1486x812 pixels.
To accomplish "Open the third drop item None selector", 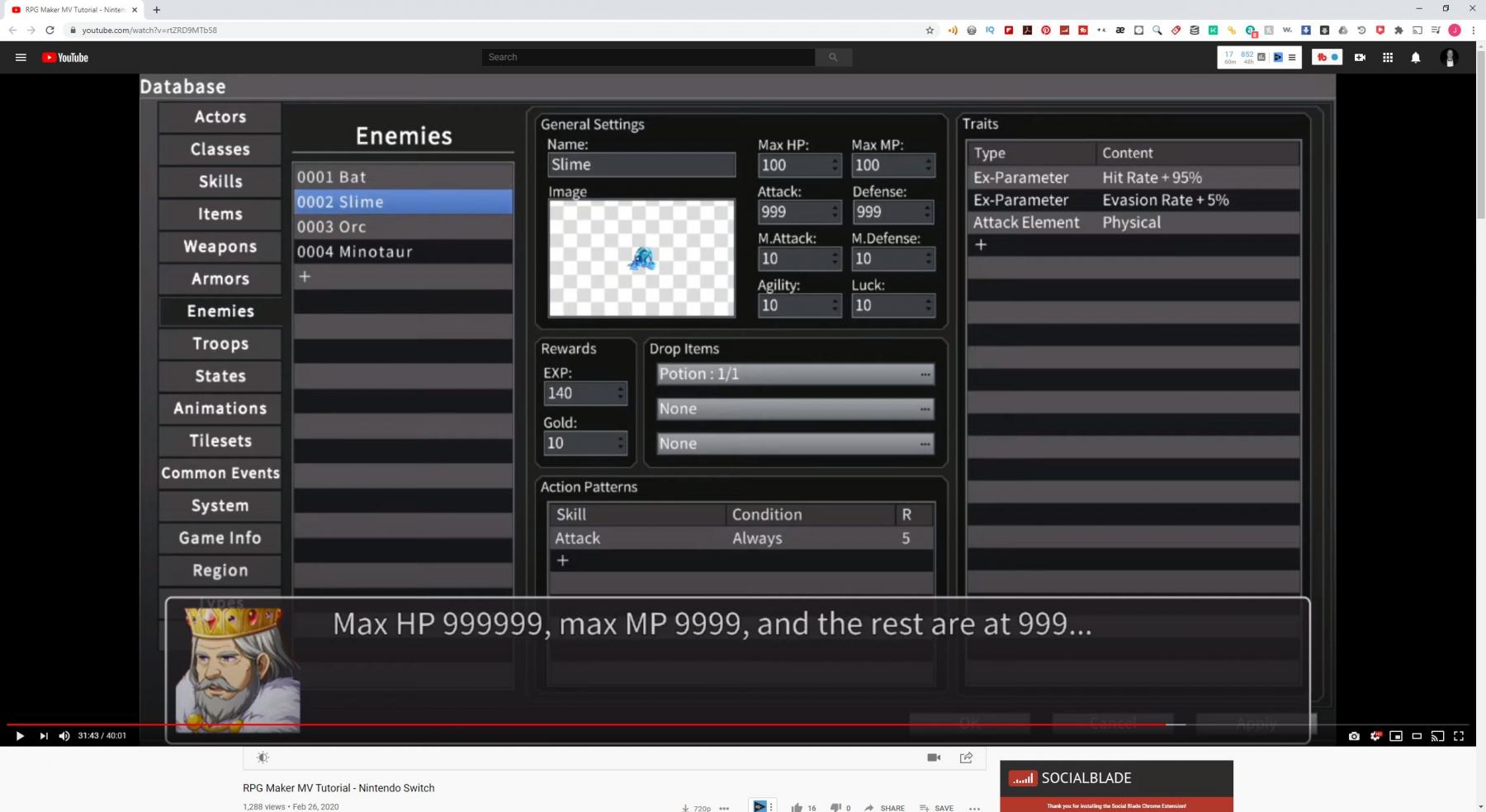I will 795,443.
